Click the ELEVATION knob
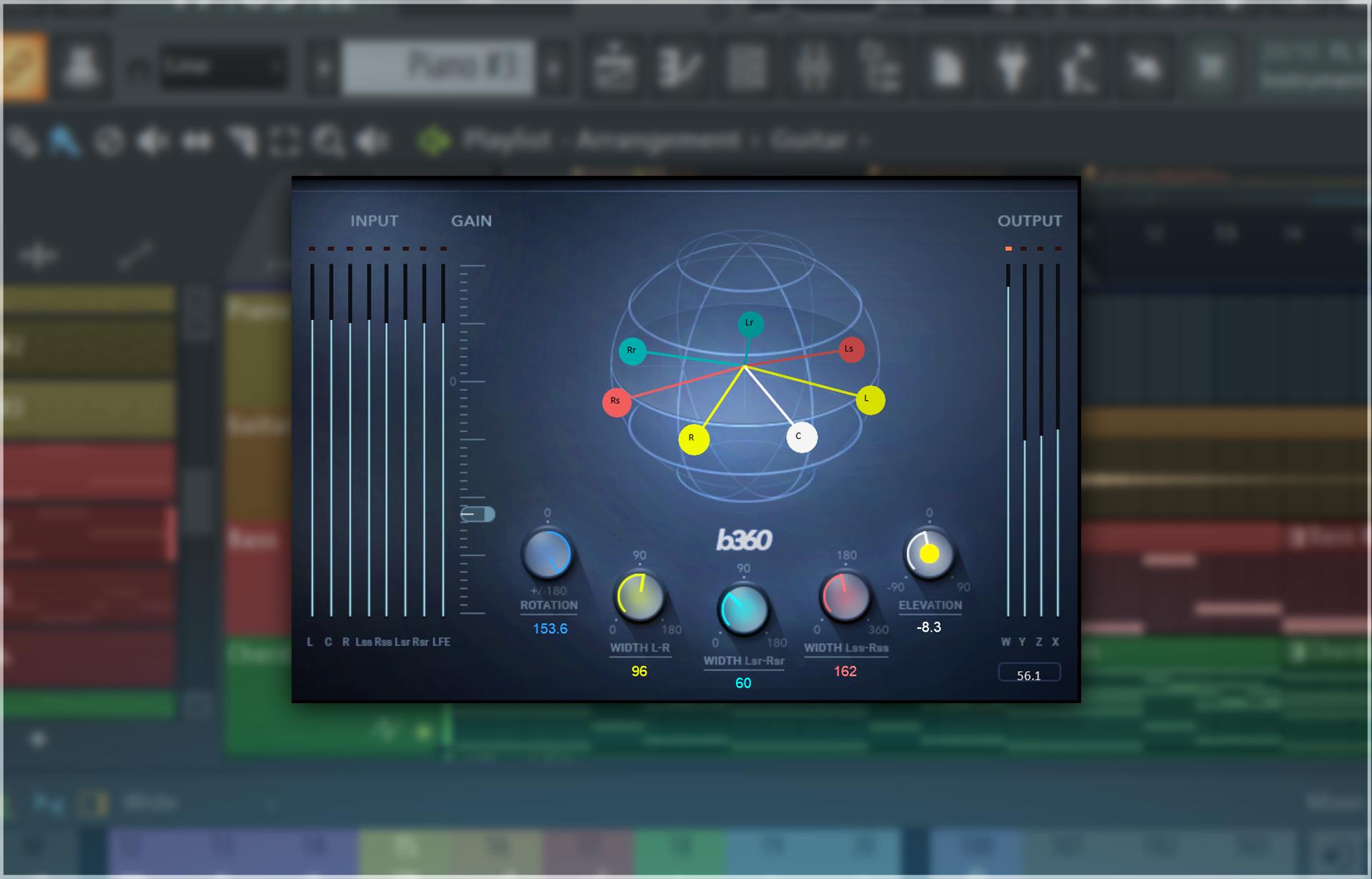The image size is (1372, 879). 929,554
